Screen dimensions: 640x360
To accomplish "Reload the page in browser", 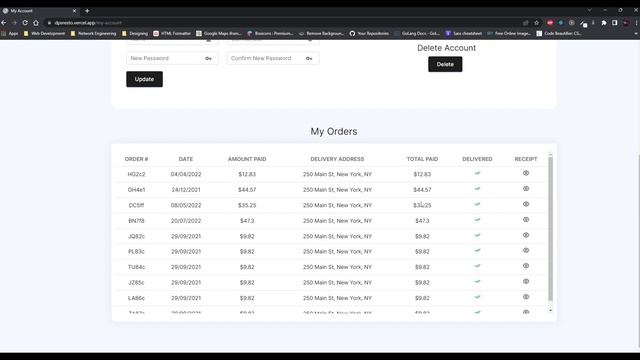I will click(25, 23).
